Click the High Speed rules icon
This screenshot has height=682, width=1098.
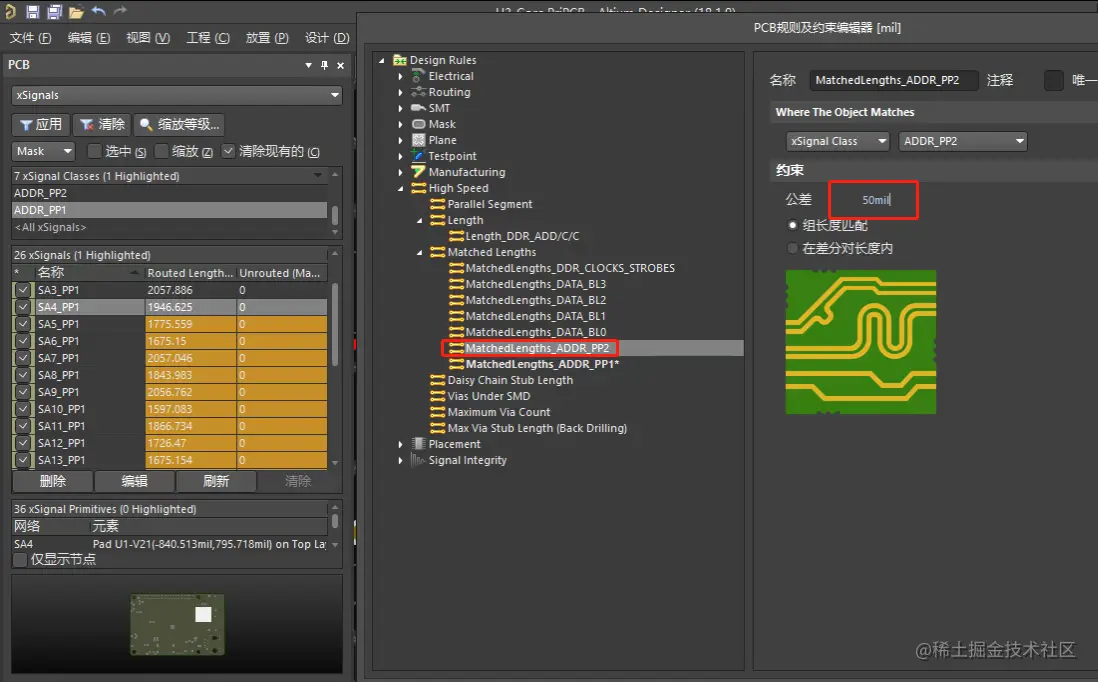point(419,188)
